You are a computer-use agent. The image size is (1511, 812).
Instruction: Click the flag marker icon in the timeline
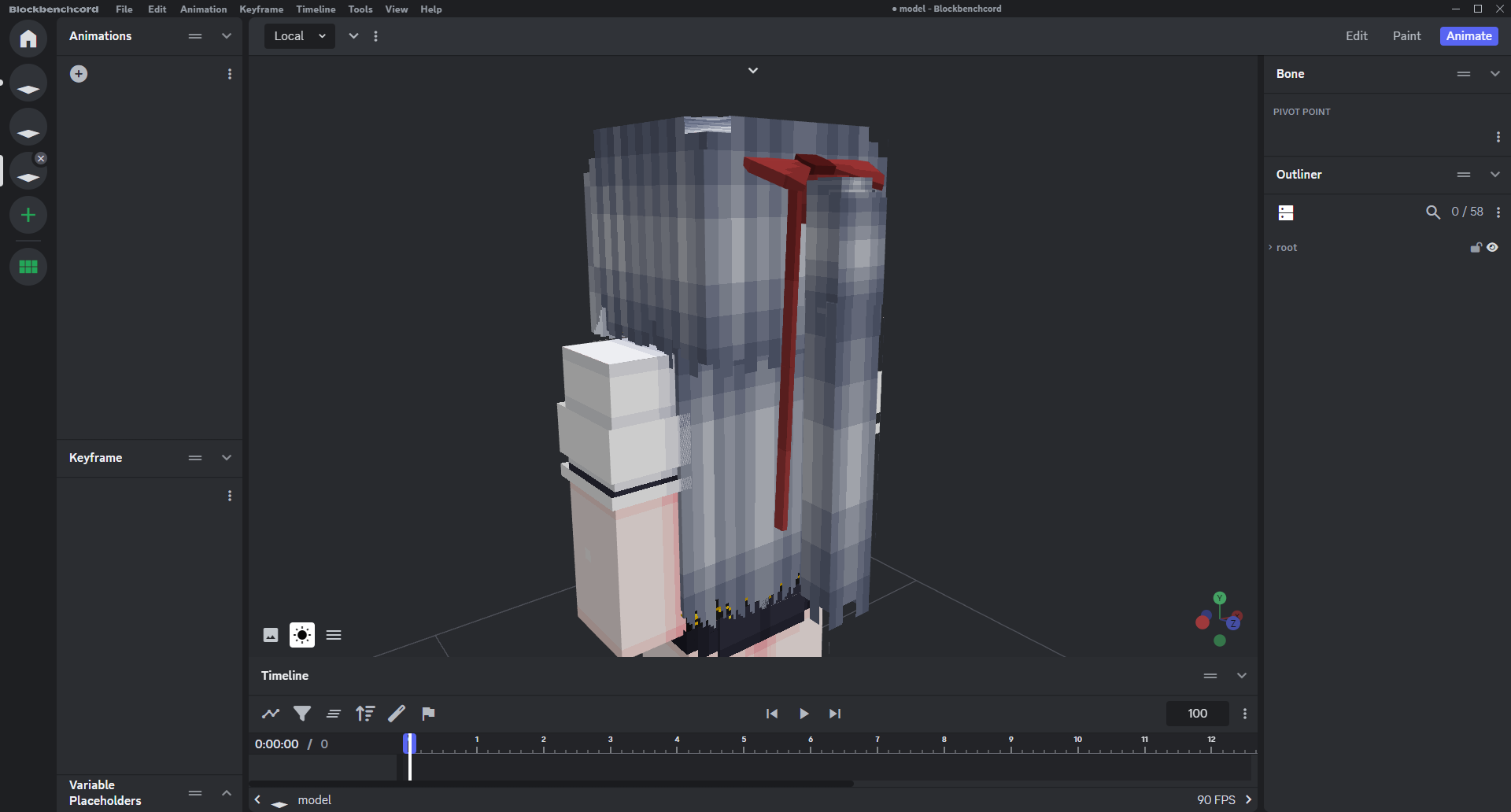click(x=428, y=714)
